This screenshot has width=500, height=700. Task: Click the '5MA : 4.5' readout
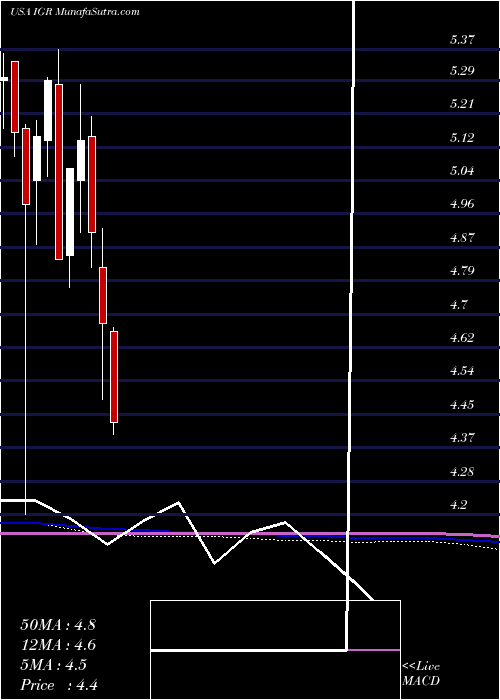[54, 665]
